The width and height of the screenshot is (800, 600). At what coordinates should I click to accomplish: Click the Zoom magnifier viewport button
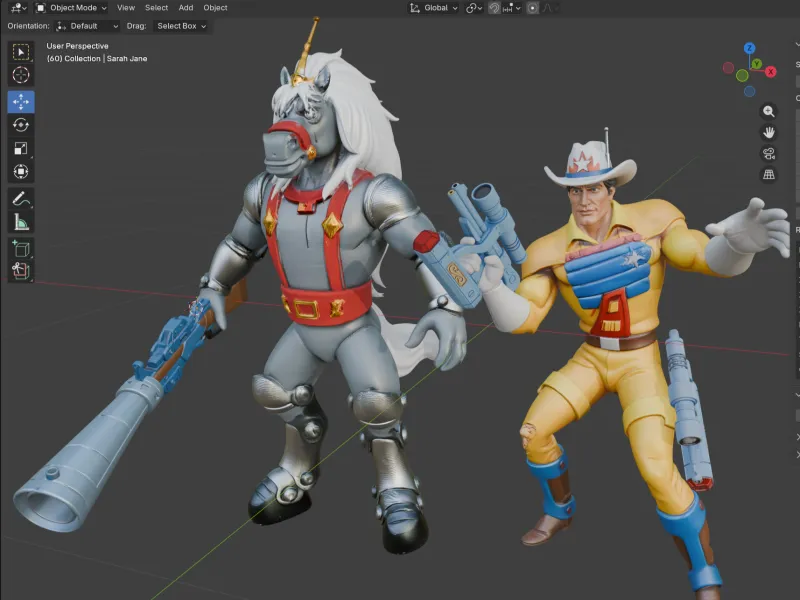(x=768, y=111)
